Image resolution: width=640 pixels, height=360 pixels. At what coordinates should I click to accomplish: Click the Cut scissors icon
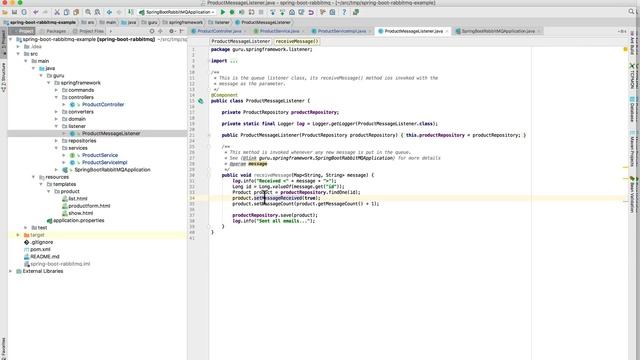[x=57, y=12]
